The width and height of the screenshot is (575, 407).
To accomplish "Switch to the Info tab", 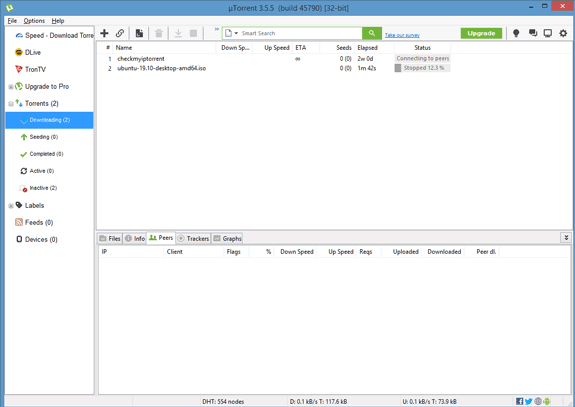I will (135, 238).
